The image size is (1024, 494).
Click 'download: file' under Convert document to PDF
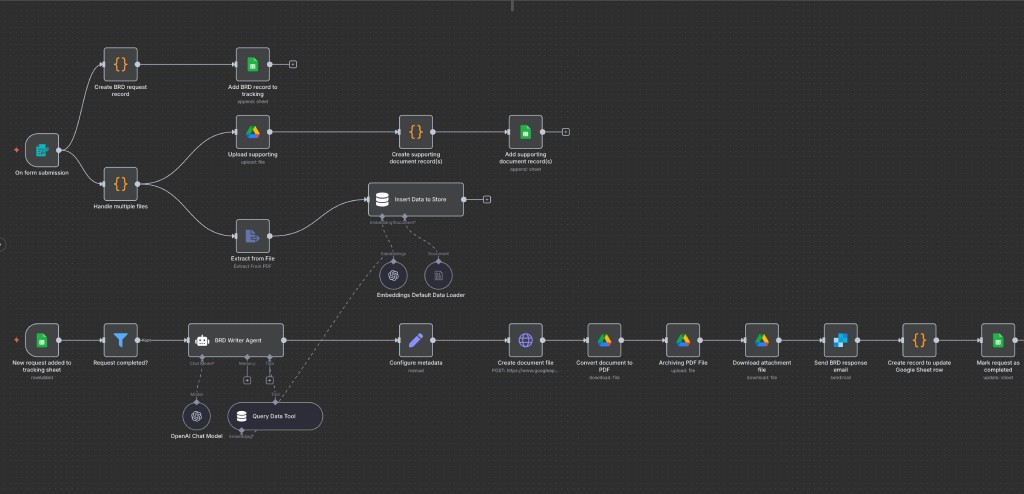pyautogui.click(x=604, y=378)
